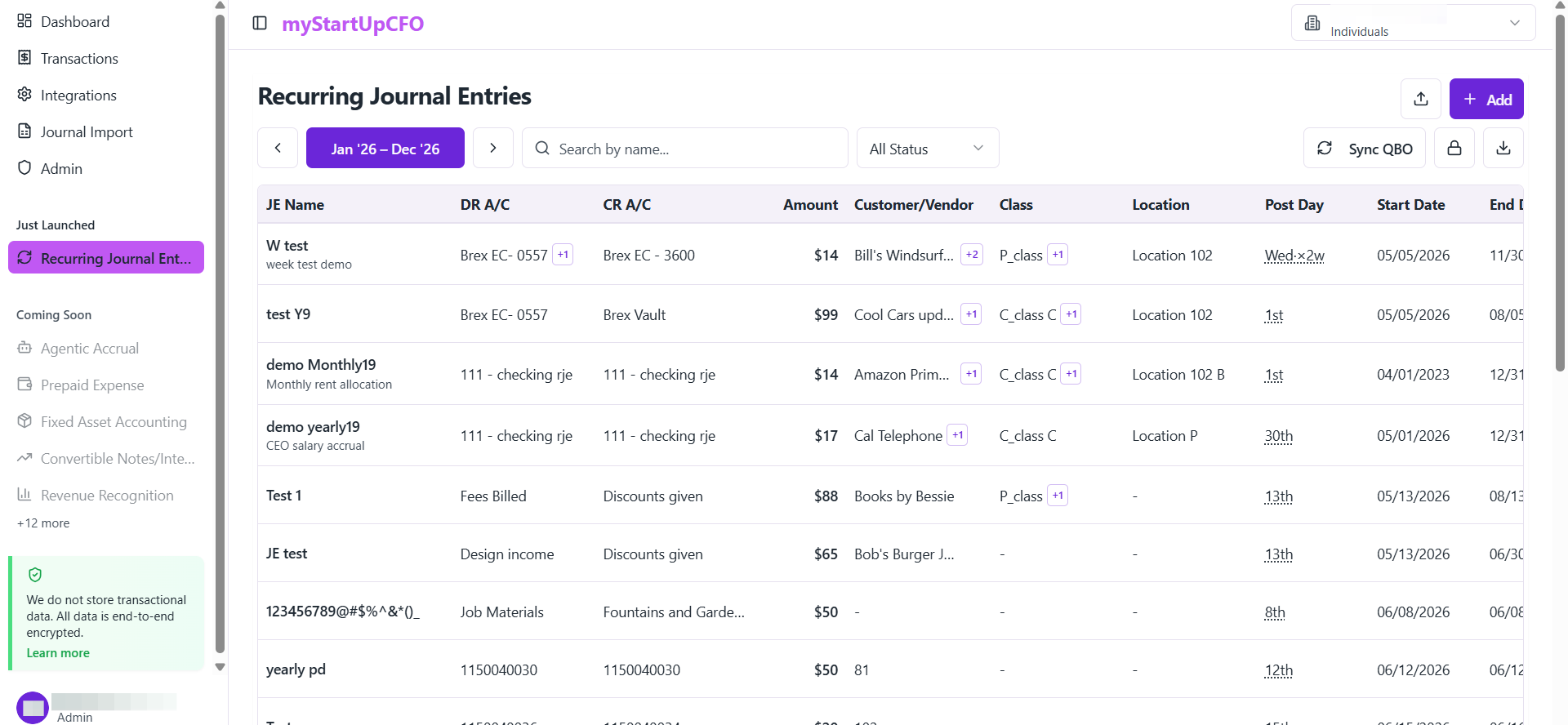Open the Learn more link
This screenshot has height=725, width=1568.
coord(58,653)
